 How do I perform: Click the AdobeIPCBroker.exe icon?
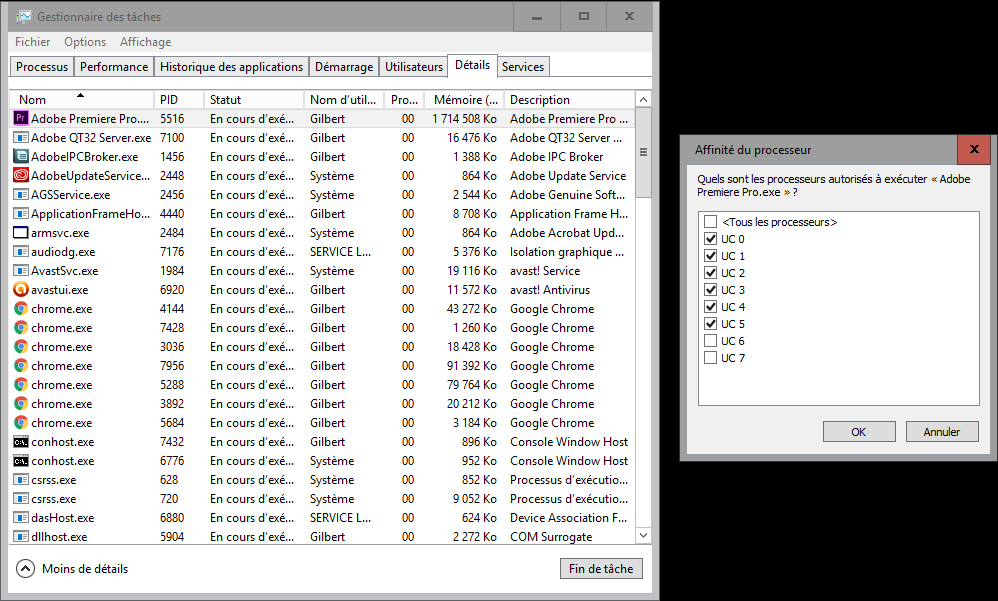pyautogui.click(x=21, y=157)
